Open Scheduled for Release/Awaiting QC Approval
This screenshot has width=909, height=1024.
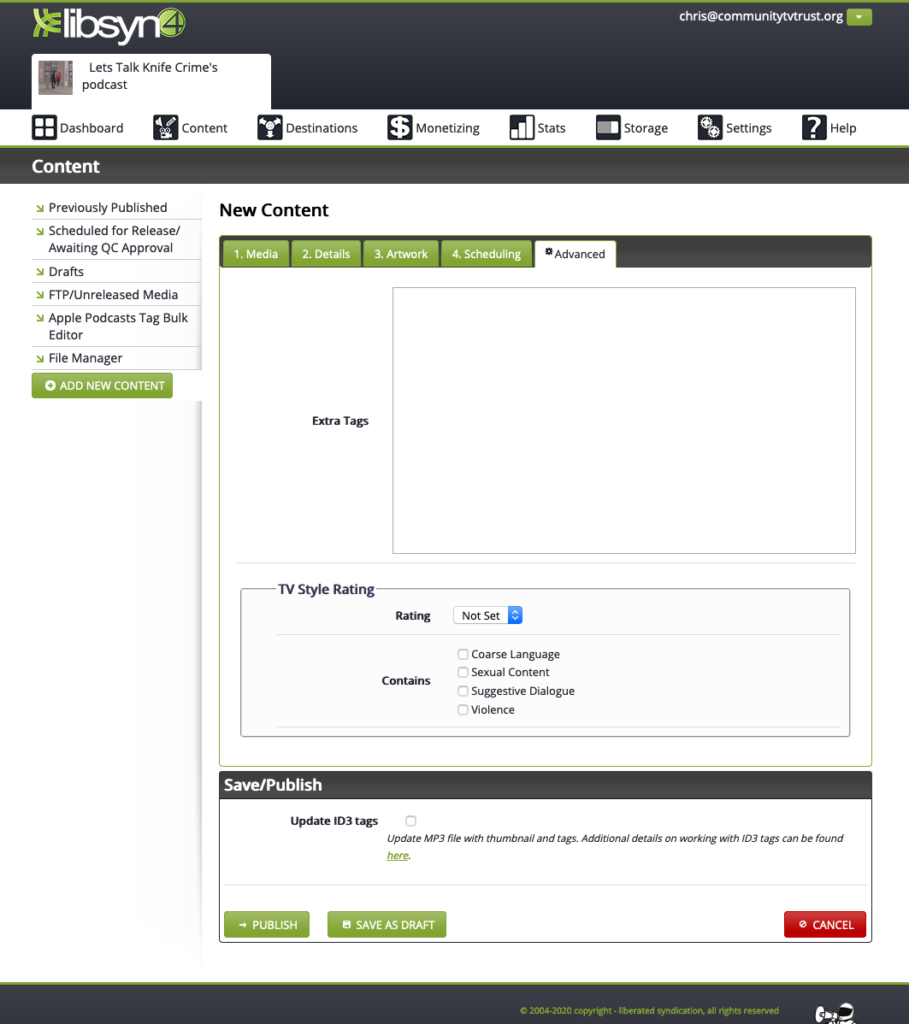[x=114, y=239]
